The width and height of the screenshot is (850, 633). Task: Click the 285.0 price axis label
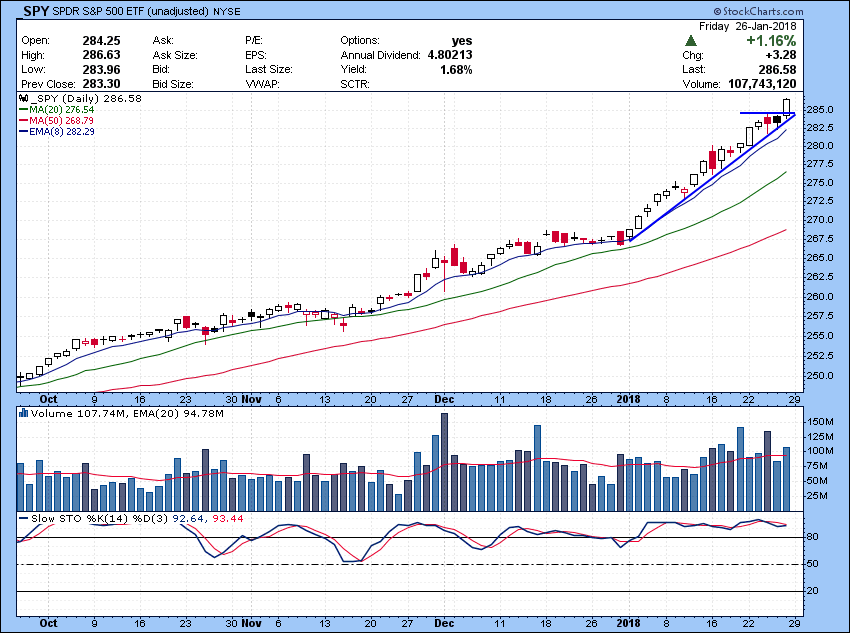click(x=819, y=109)
